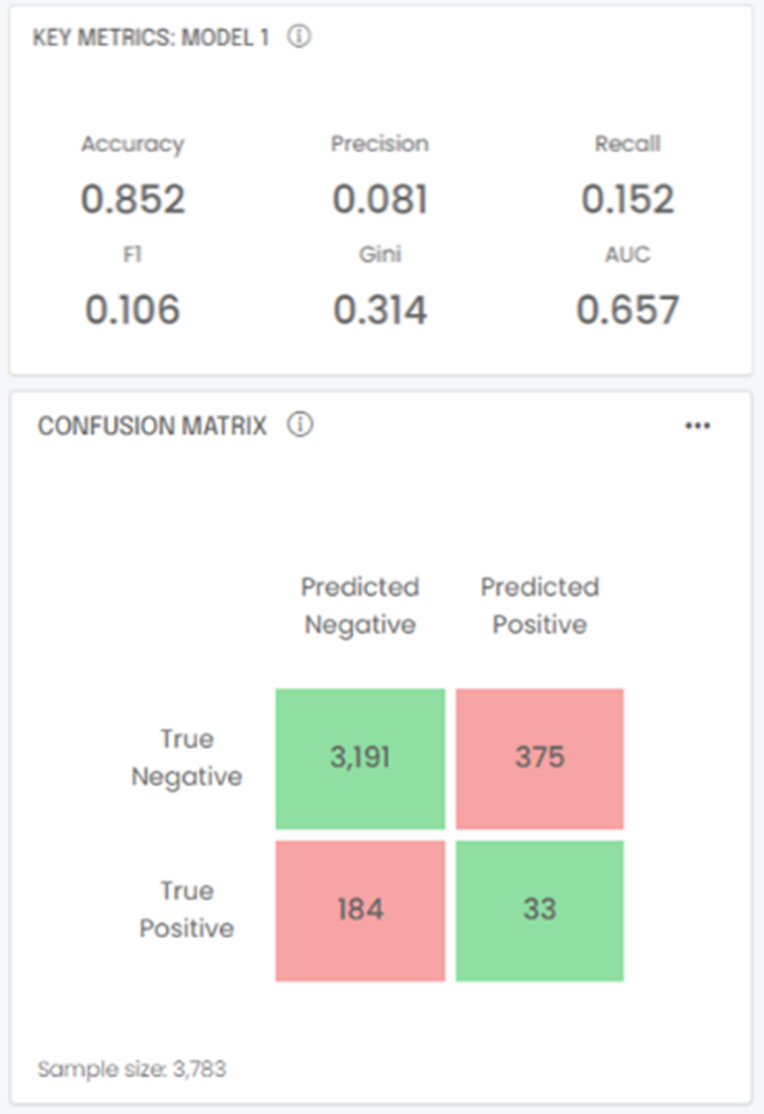
Task: Select the Gini metric value 0.314
Action: (x=380, y=309)
